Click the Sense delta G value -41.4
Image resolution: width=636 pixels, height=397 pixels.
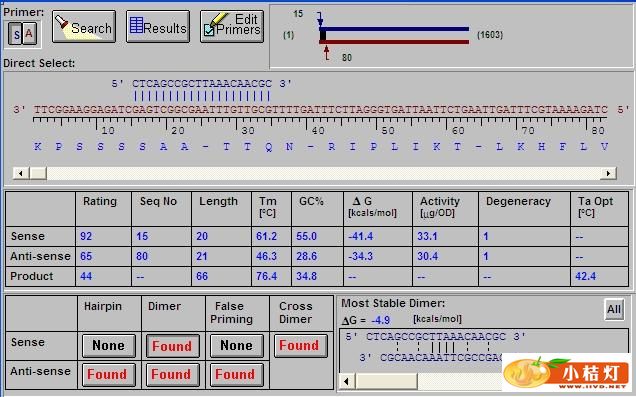(361, 236)
